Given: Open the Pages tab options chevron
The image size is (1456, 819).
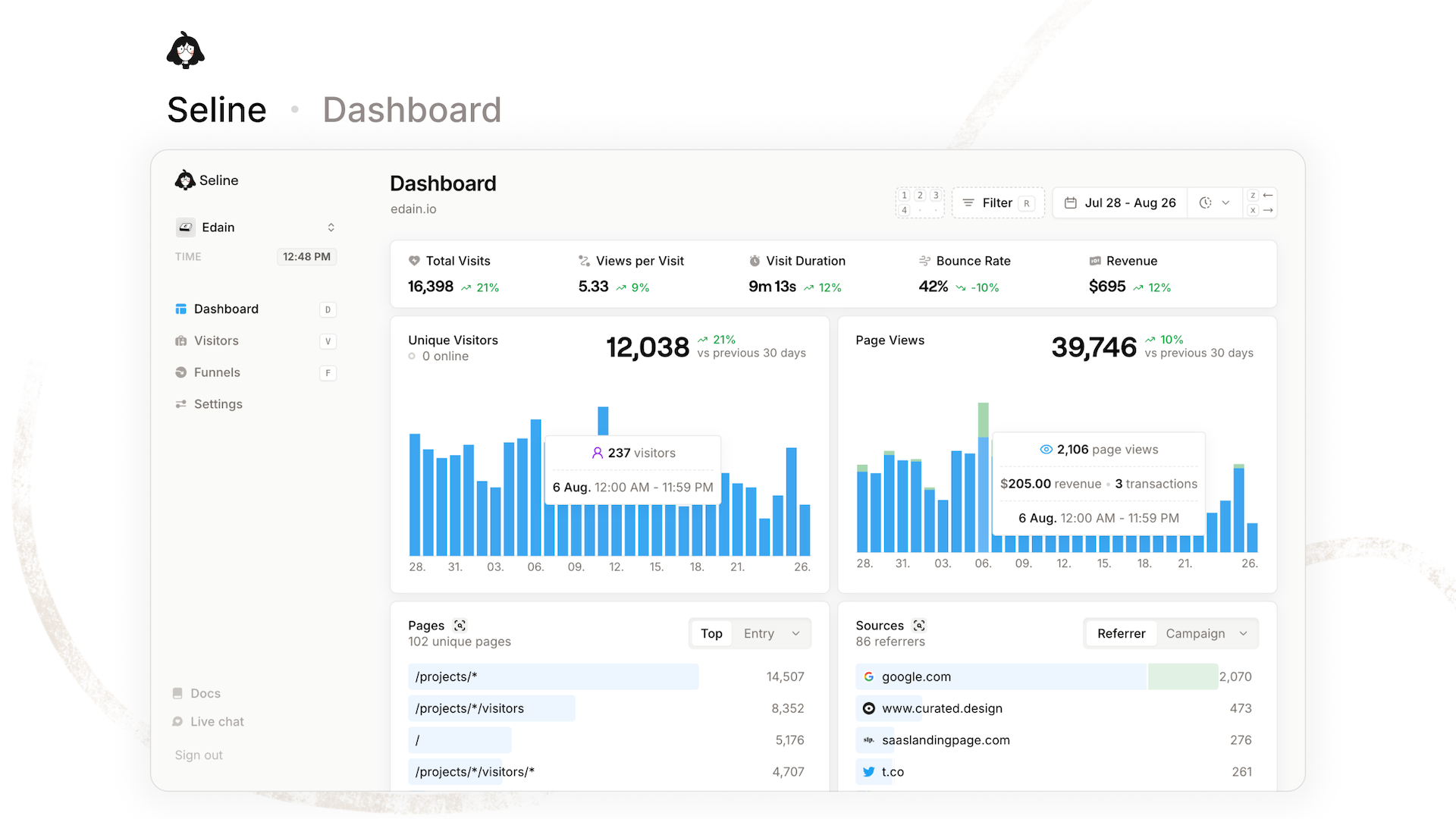Looking at the screenshot, I should point(795,634).
